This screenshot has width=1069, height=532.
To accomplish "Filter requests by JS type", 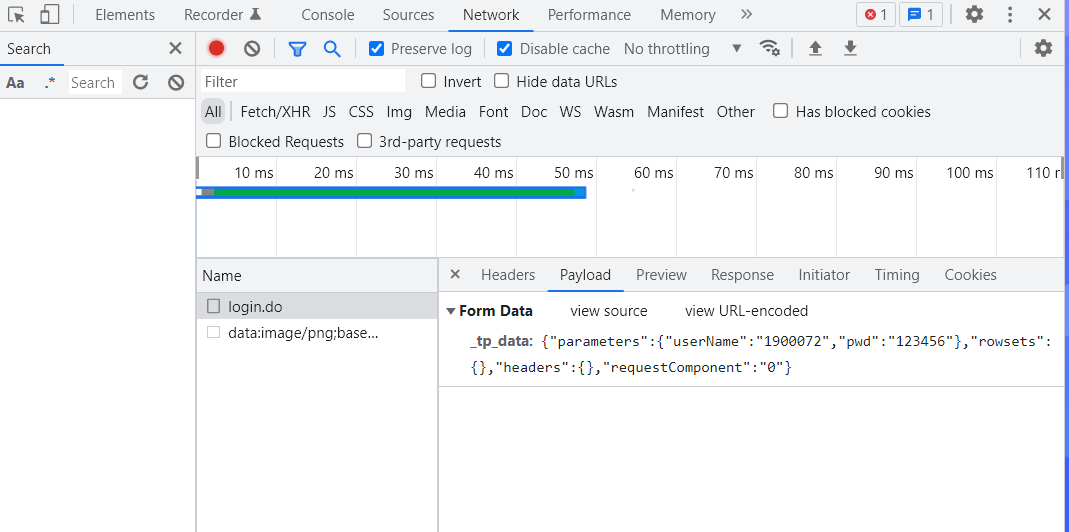I will click(329, 112).
